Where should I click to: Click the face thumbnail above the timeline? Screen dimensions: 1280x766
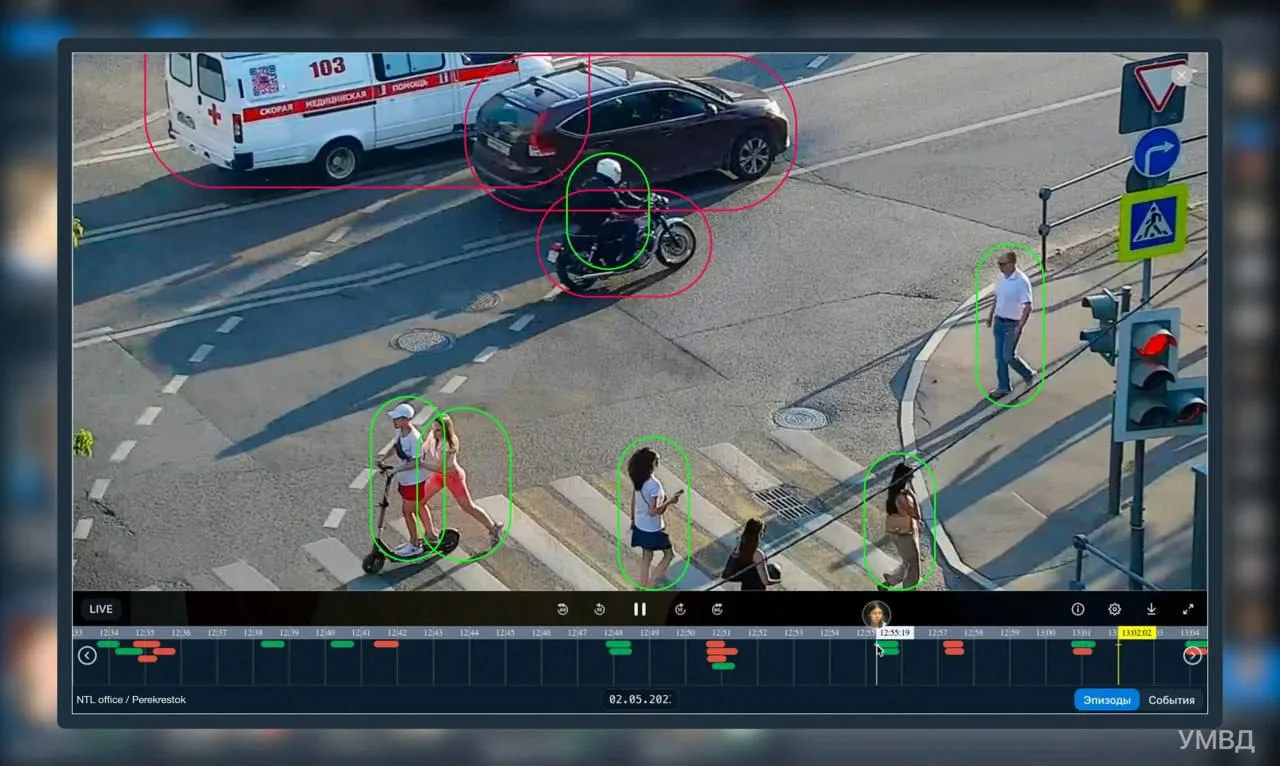point(876,613)
